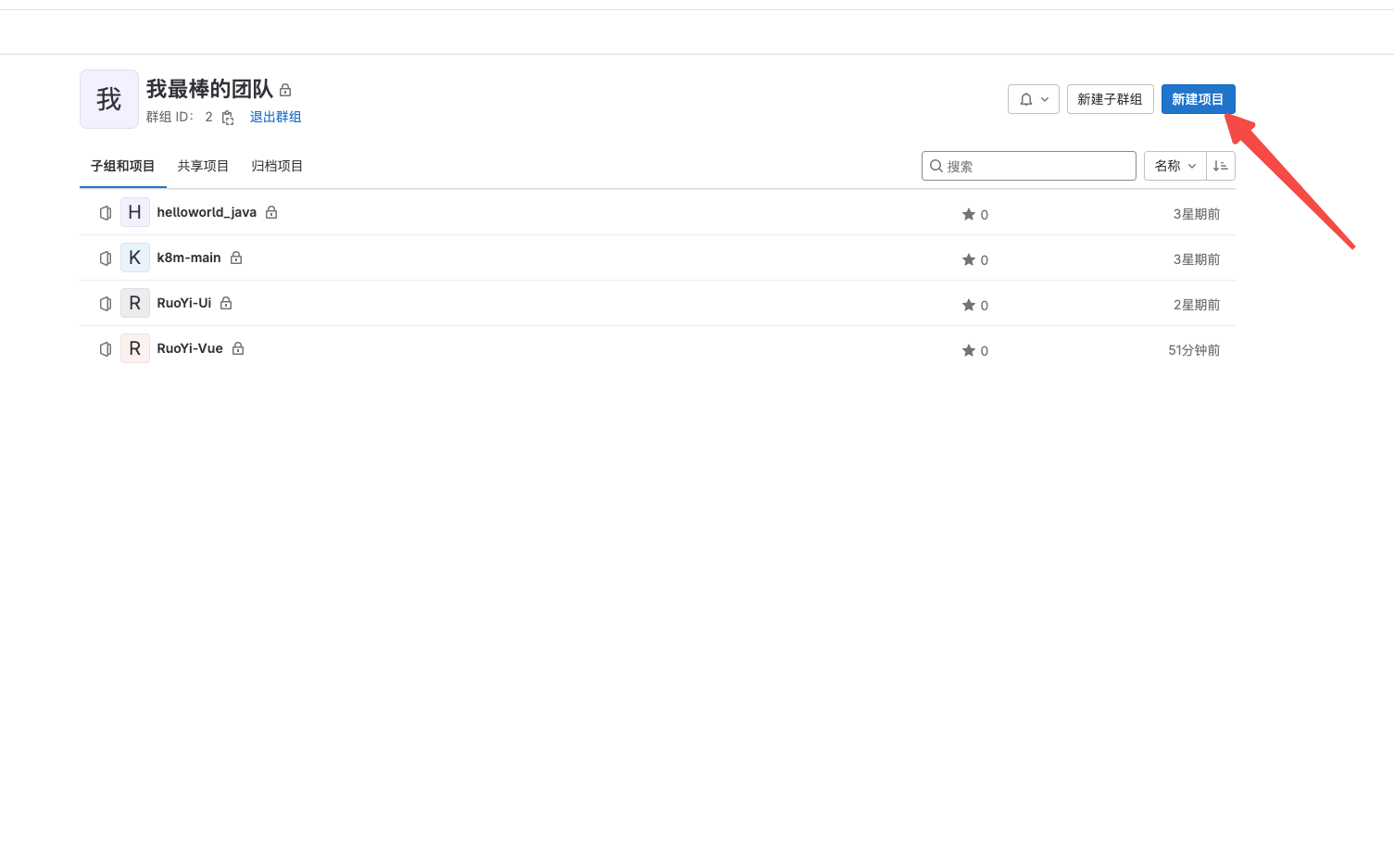The width and height of the screenshot is (1394, 868).
Task: Click the 新建项目 button
Action: 1198,99
